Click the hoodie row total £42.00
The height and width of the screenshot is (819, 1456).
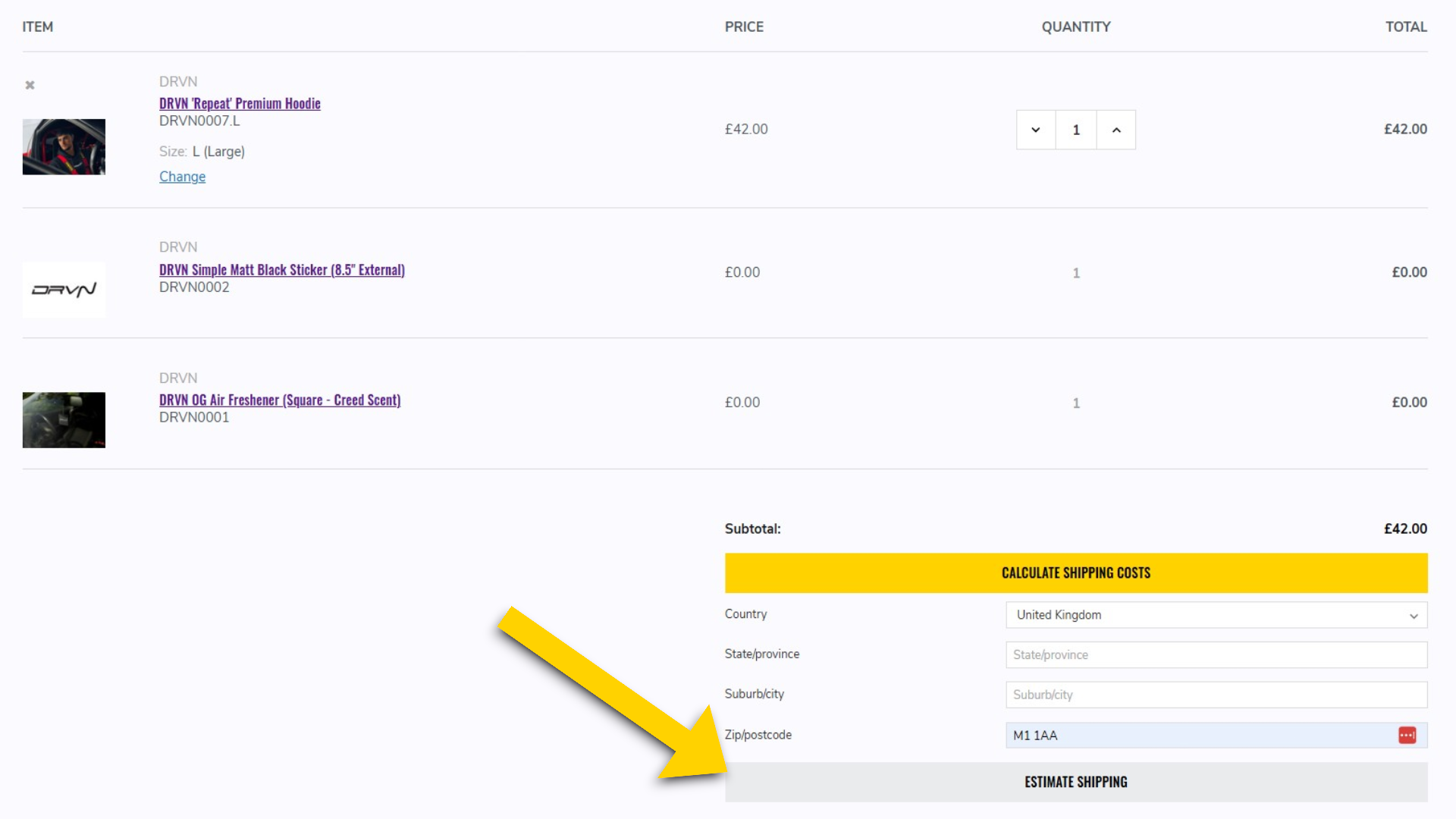[1405, 129]
